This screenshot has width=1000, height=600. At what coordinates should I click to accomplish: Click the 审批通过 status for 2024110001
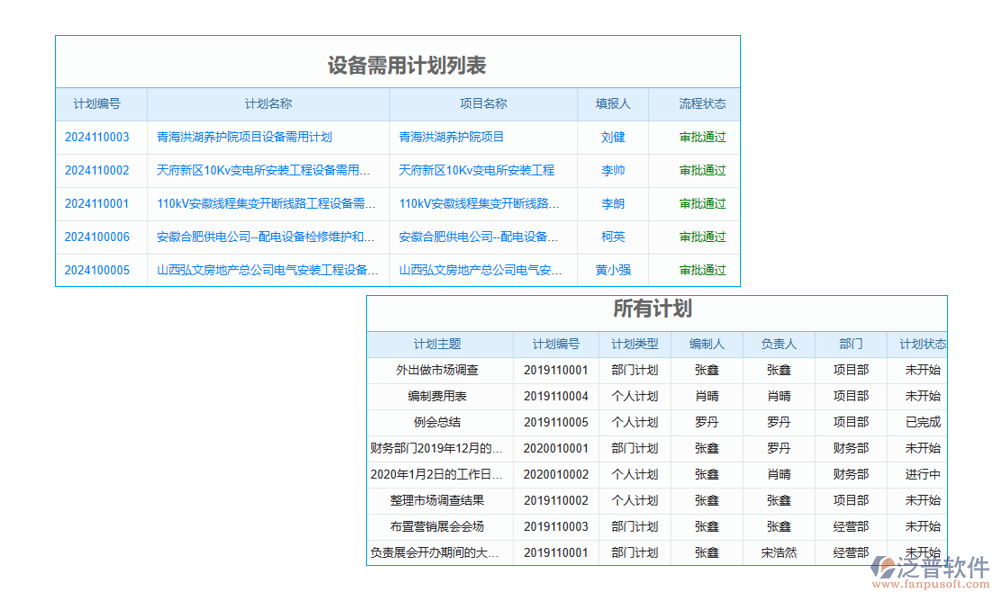tap(701, 204)
